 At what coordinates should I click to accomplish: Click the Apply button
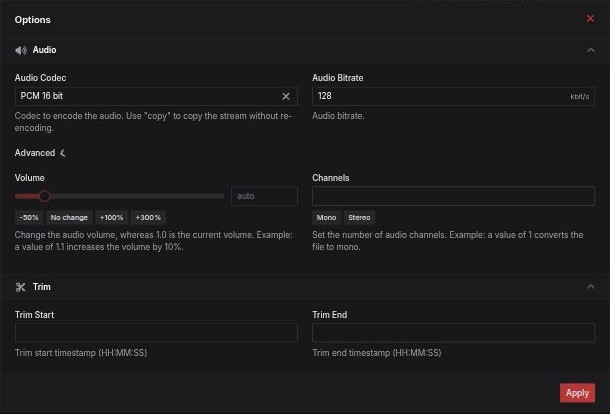[577, 393]
